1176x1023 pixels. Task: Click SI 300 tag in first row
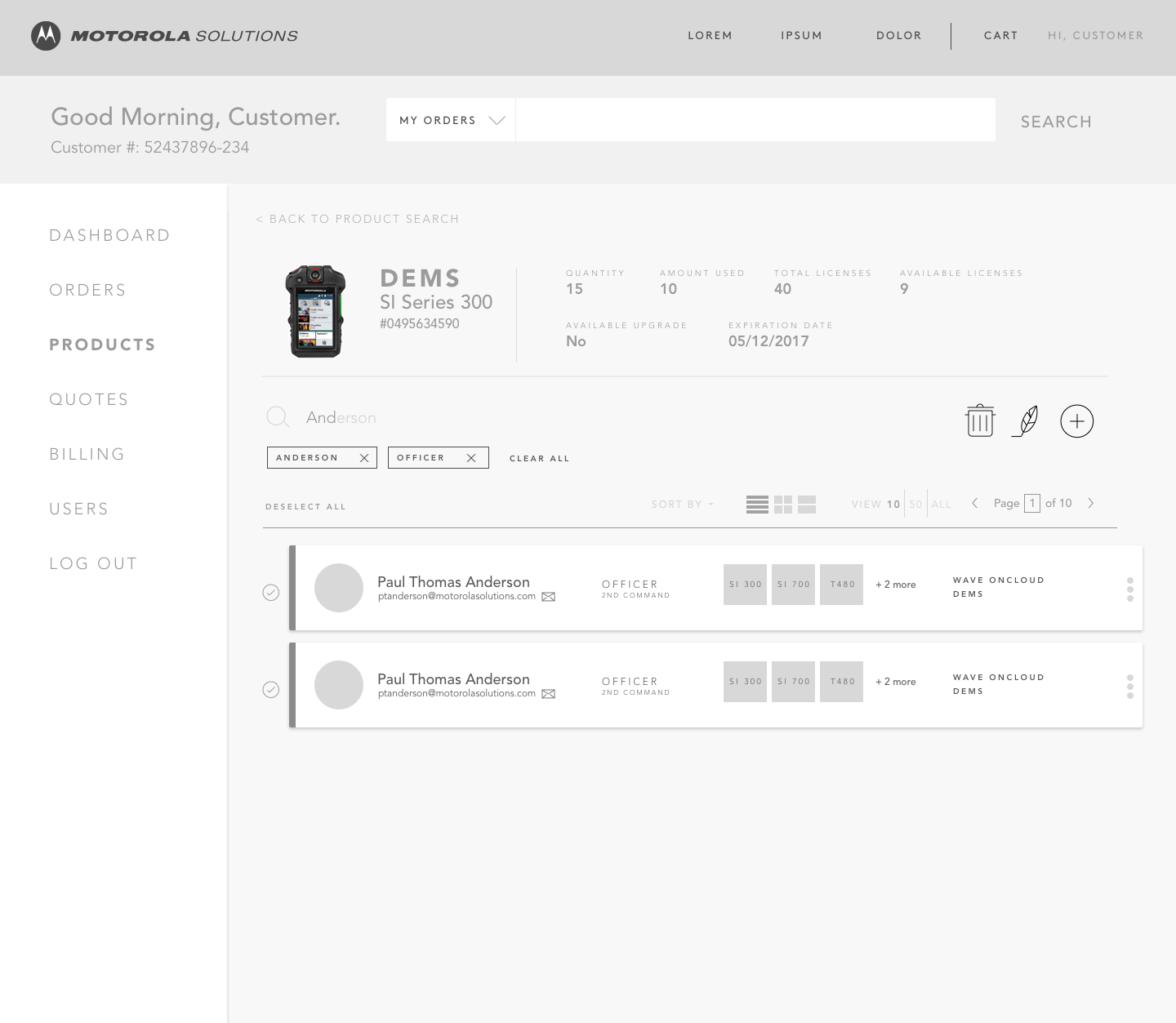click(745, 585)
